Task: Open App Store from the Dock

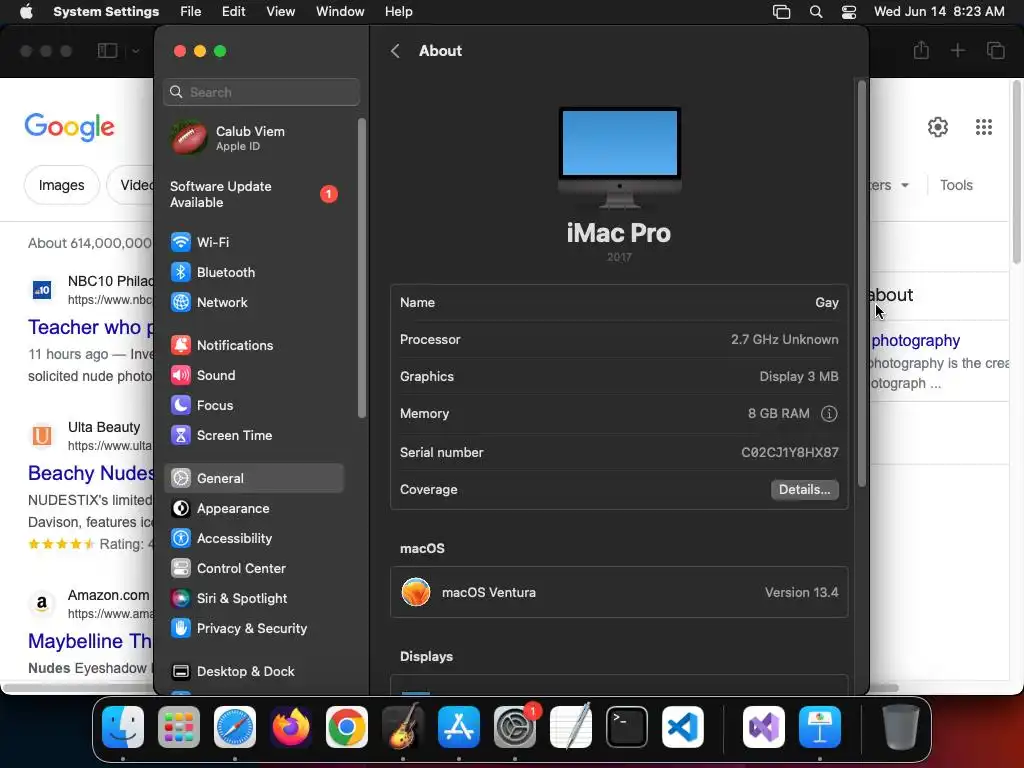Action: click(459, 727)
